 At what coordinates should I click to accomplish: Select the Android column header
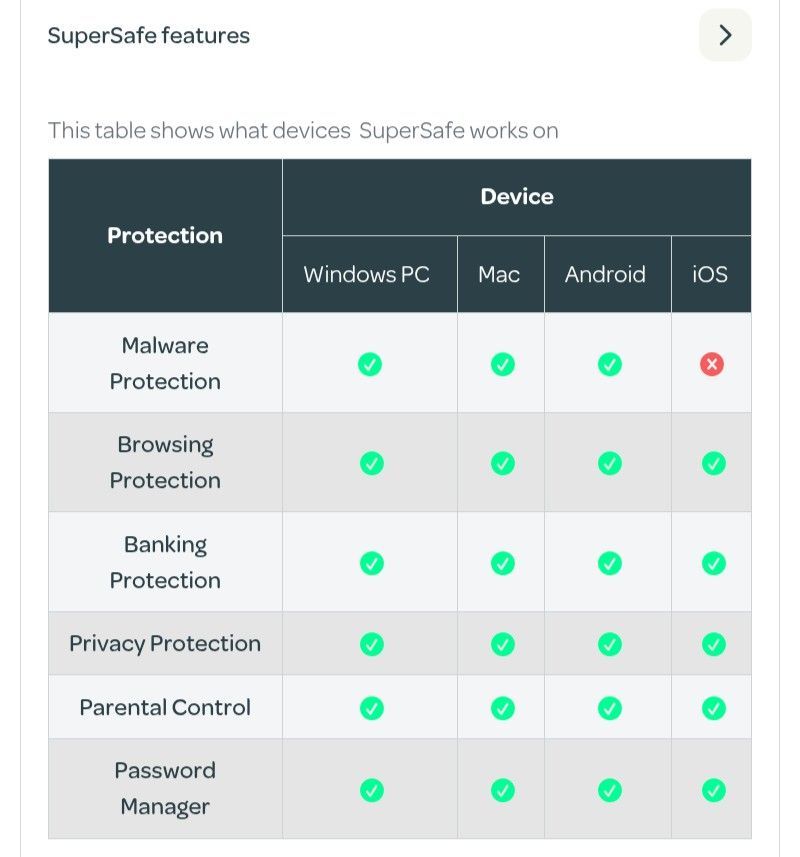point(605,274)
